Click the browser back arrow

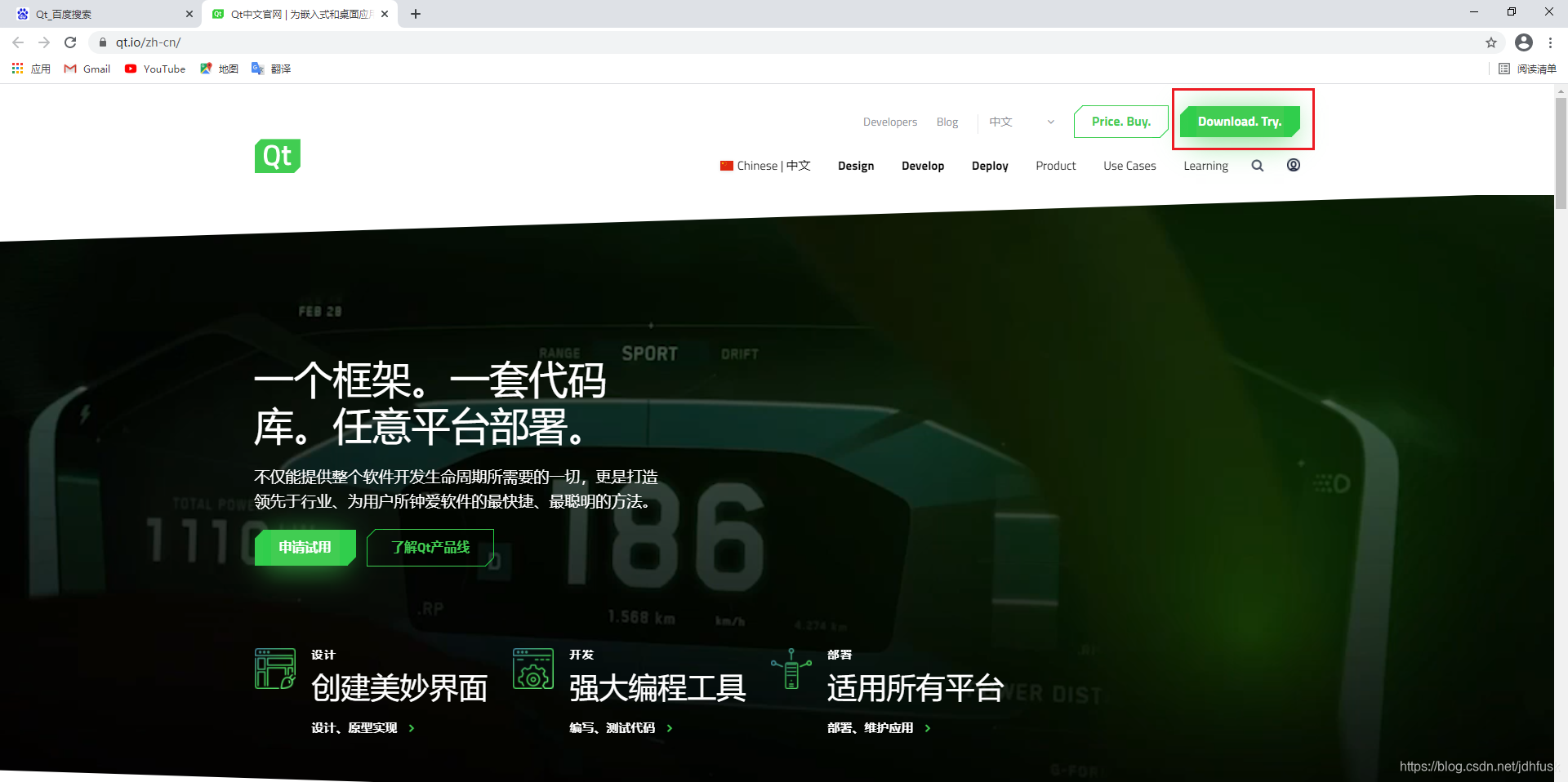(18, 42)
